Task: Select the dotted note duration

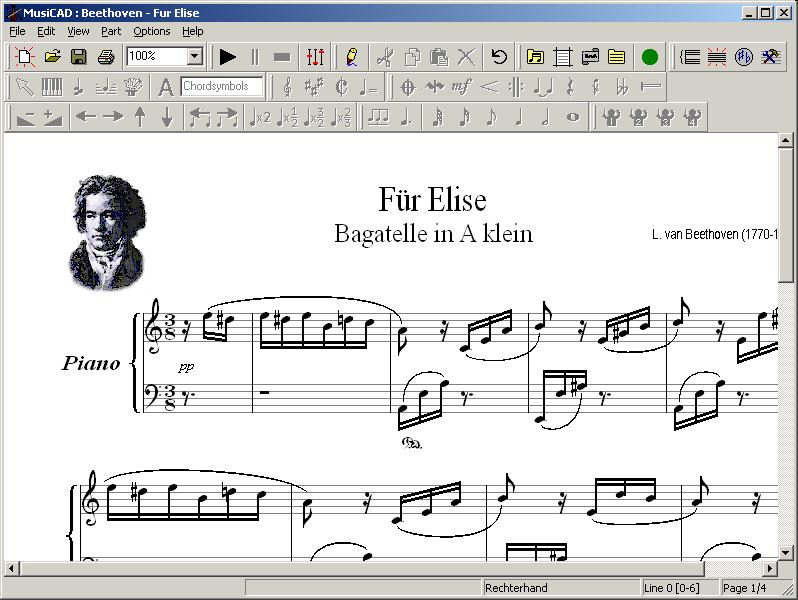Action: (406, 117)
